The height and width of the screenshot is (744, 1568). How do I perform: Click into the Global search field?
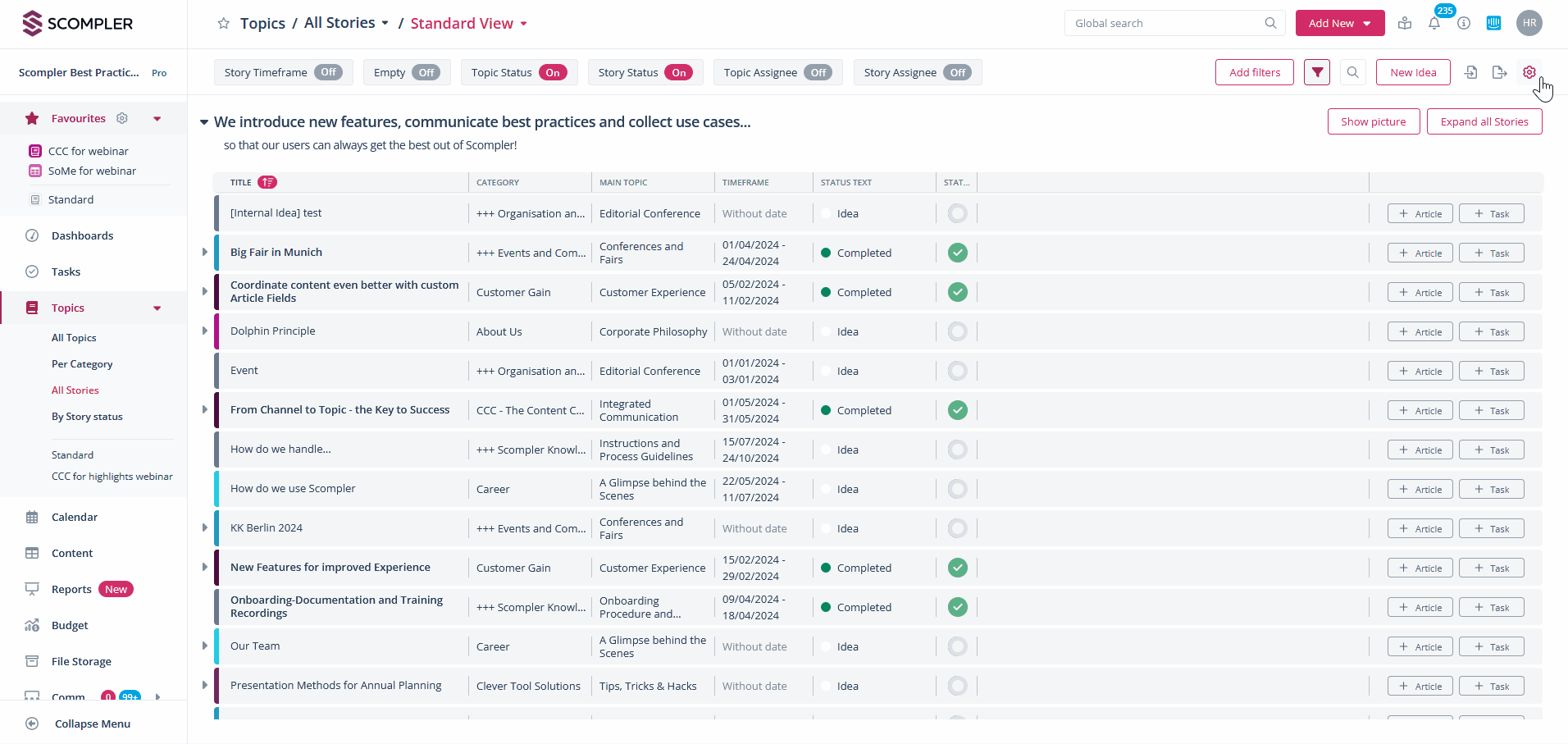click(1165, 23)
